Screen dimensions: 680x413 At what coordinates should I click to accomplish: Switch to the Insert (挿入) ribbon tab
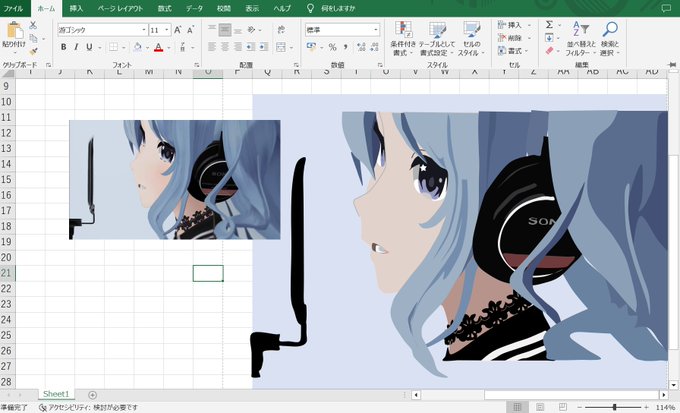(76, 8)
